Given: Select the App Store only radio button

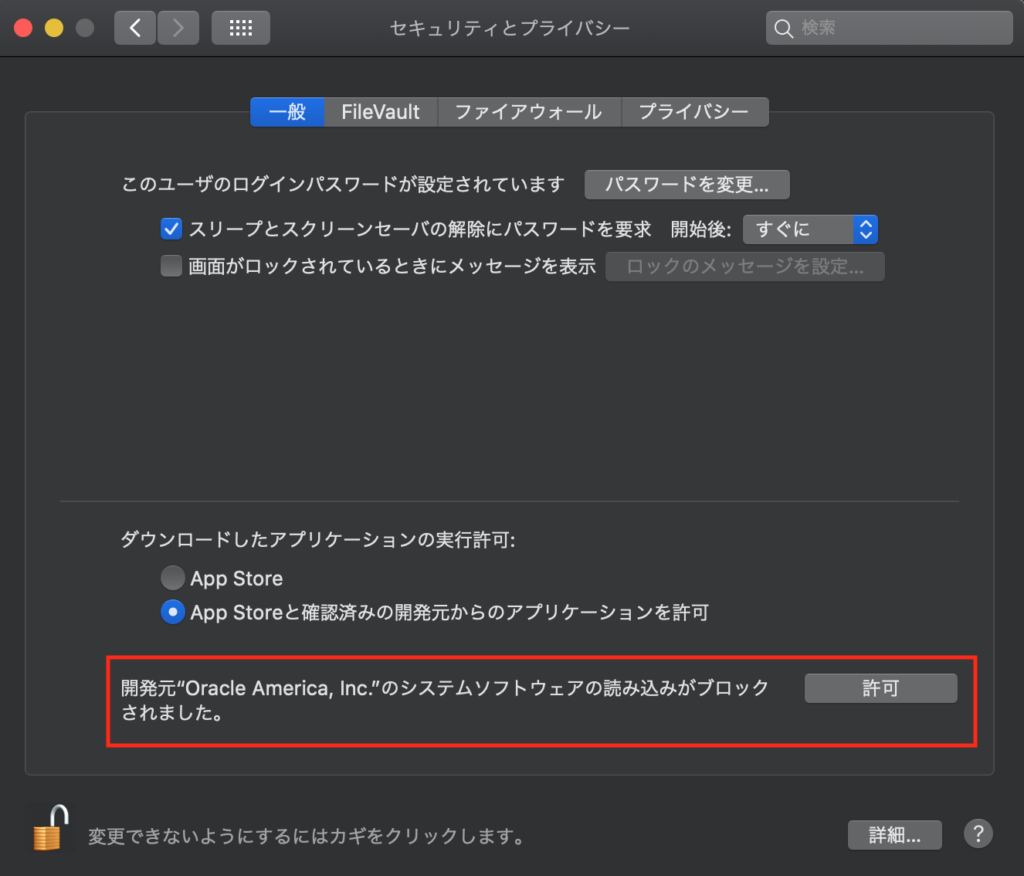Looking at the screenshot, I should pos(172,577).
